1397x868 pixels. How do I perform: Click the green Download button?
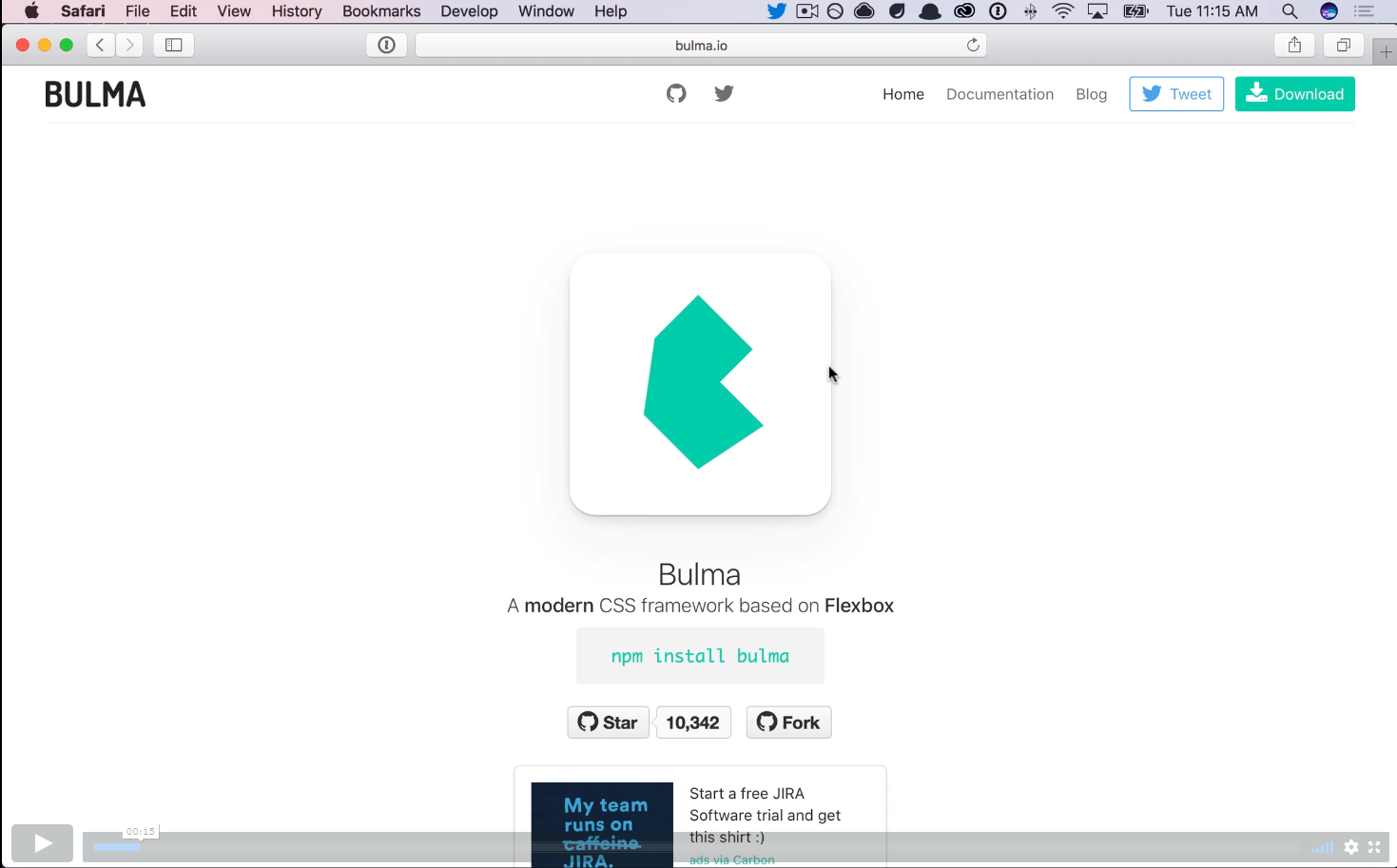1294,94
